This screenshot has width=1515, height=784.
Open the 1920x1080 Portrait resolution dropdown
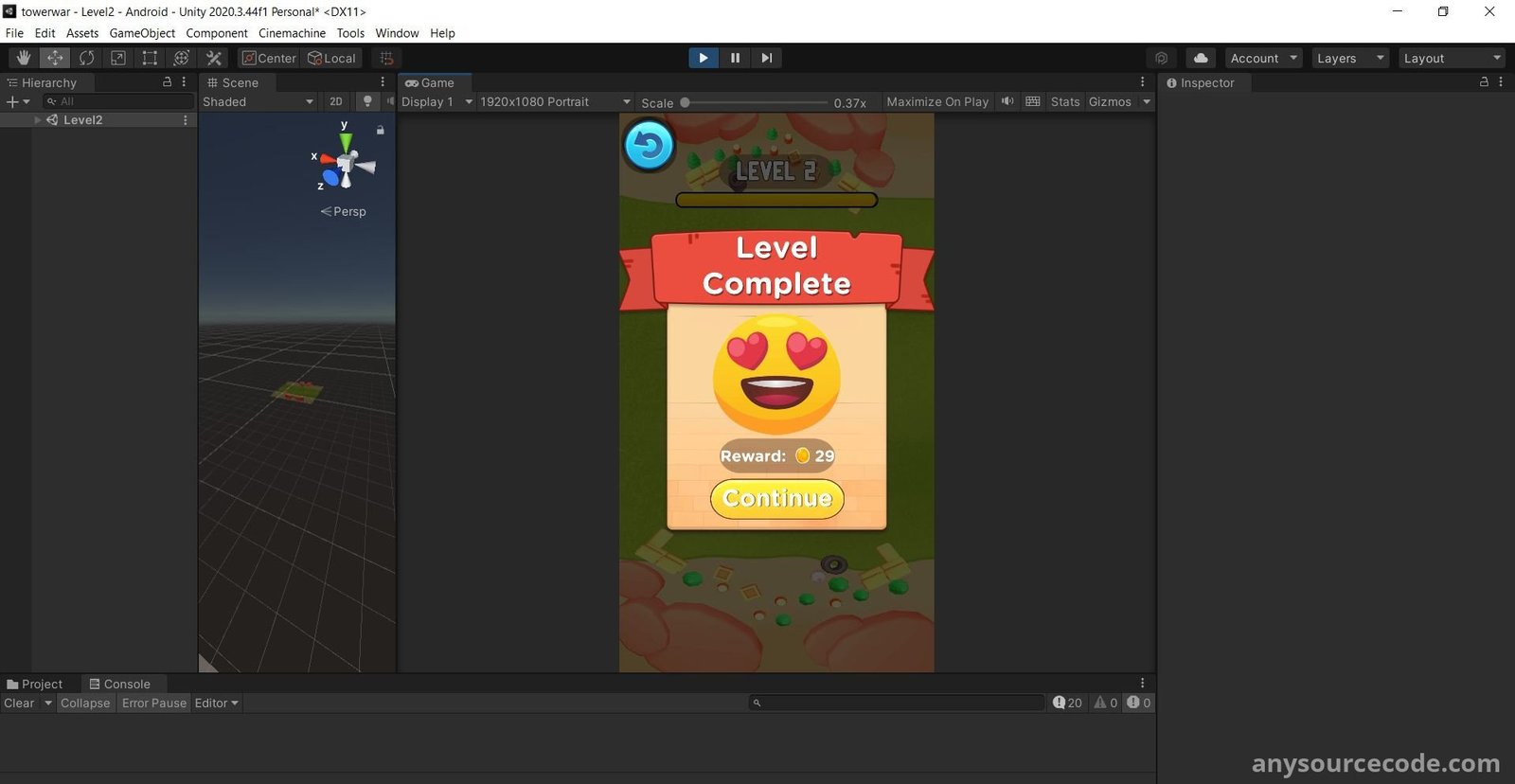555,101
